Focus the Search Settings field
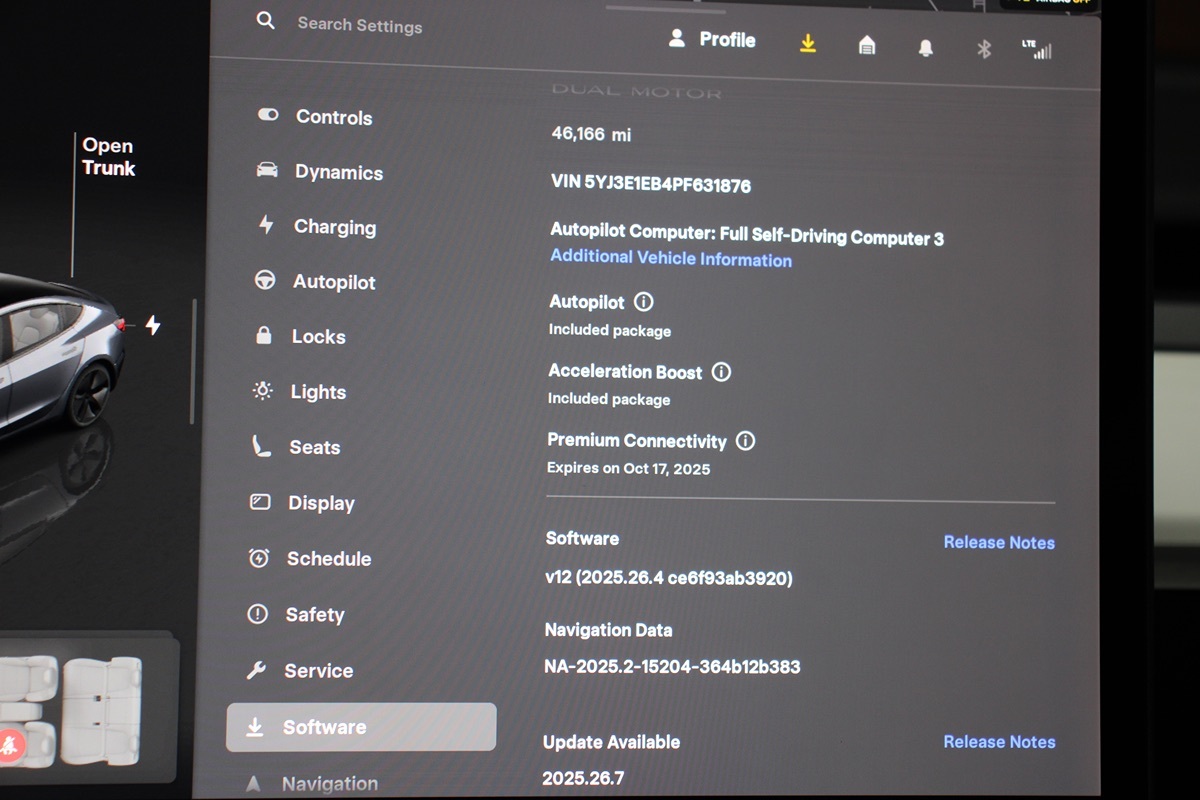 pyautogui.click(x=360, y=24)
